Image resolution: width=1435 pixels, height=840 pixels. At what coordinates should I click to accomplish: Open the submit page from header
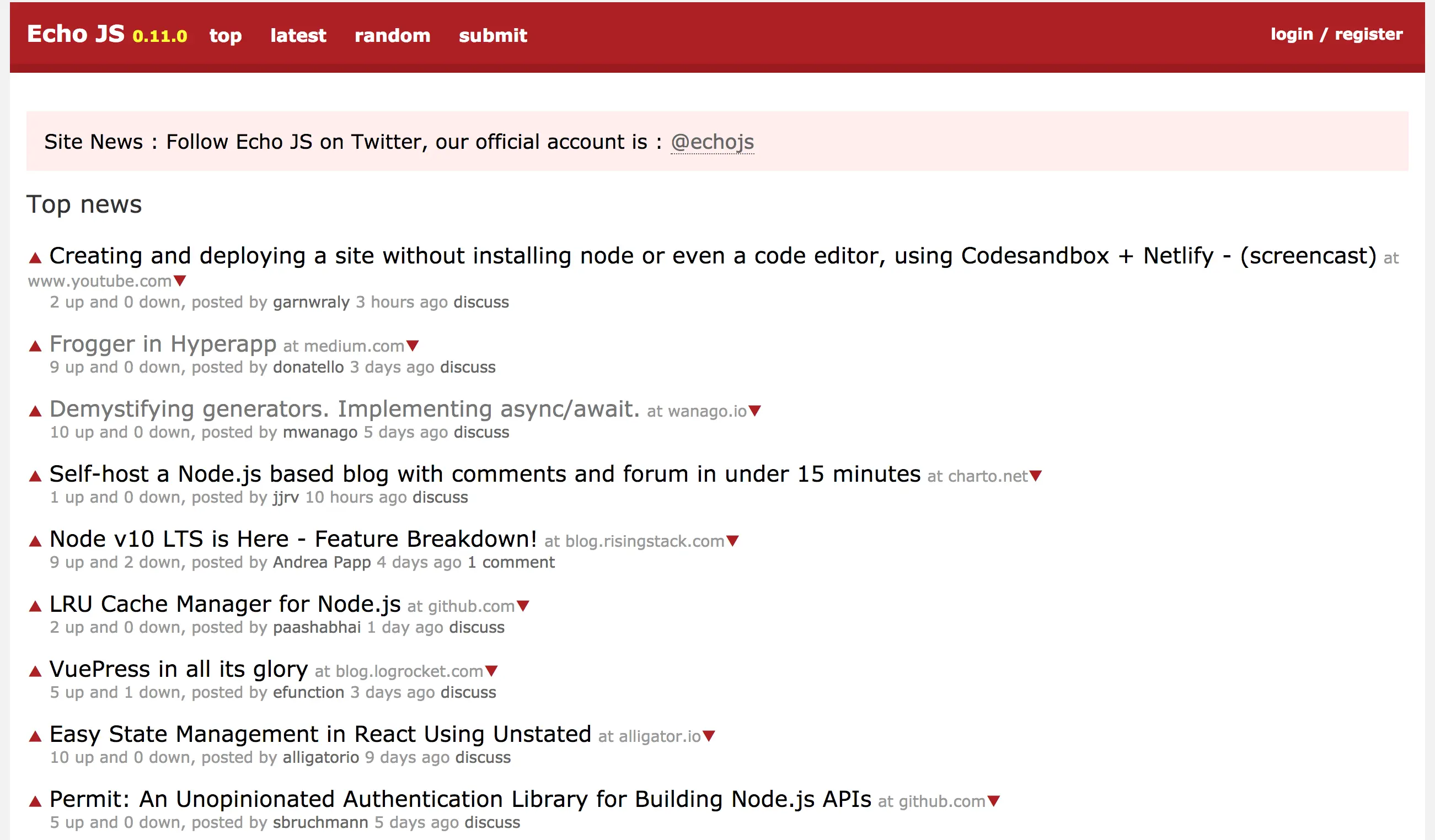[x=492, y=35]
